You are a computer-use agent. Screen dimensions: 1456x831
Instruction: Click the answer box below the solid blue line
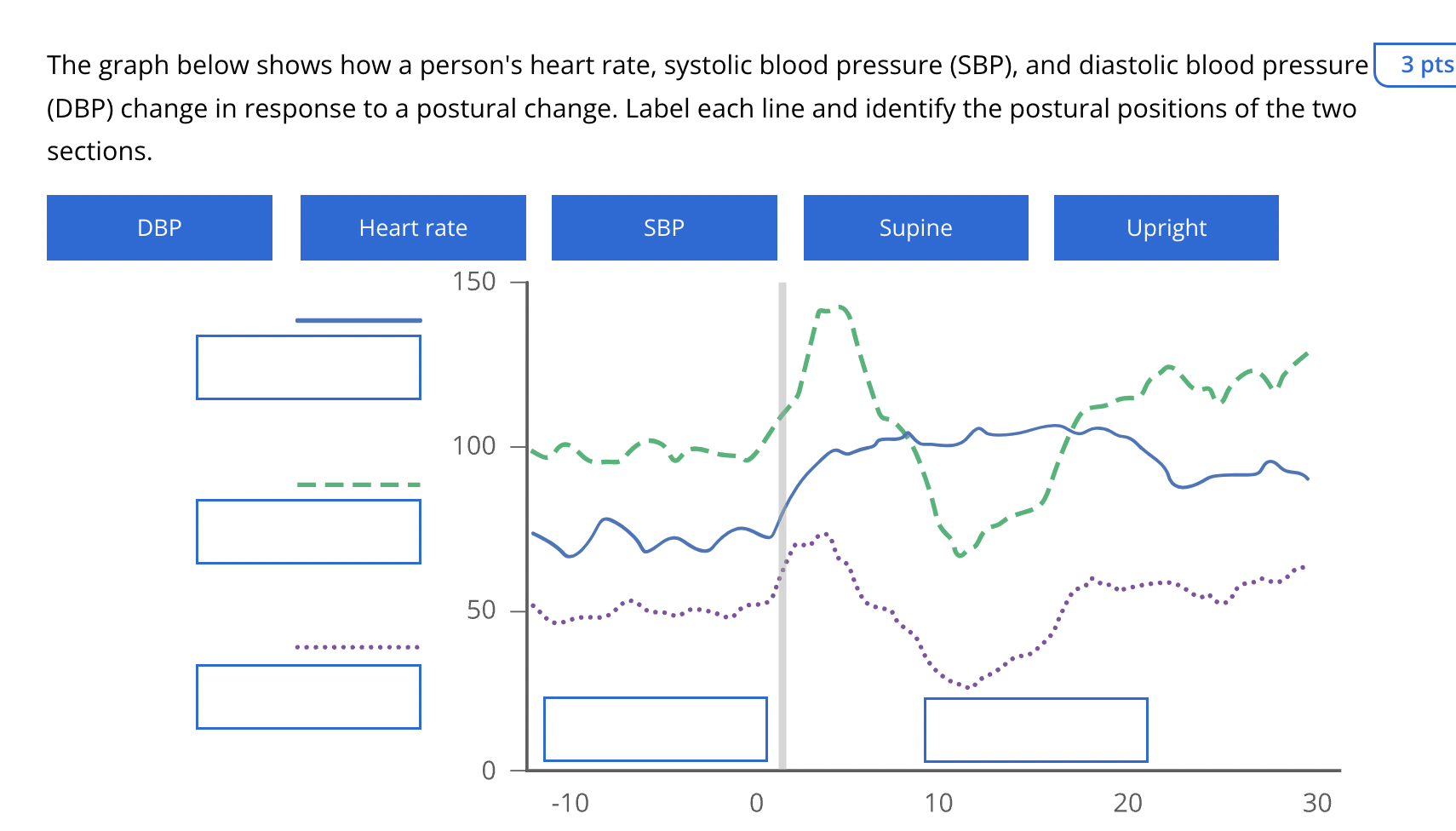click(308, 366)
